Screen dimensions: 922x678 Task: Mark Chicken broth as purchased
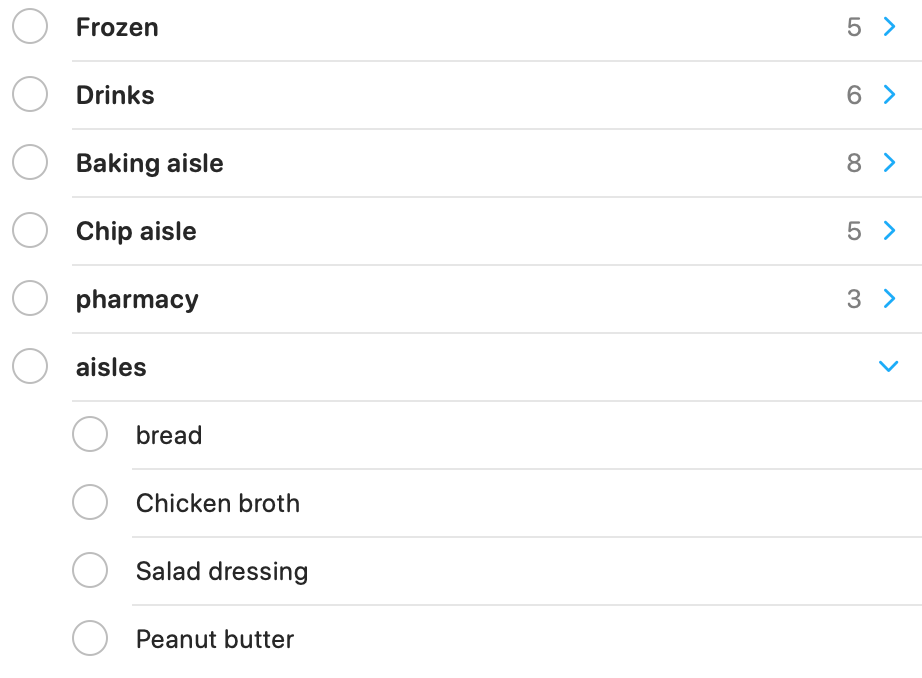tap(90, 503)
